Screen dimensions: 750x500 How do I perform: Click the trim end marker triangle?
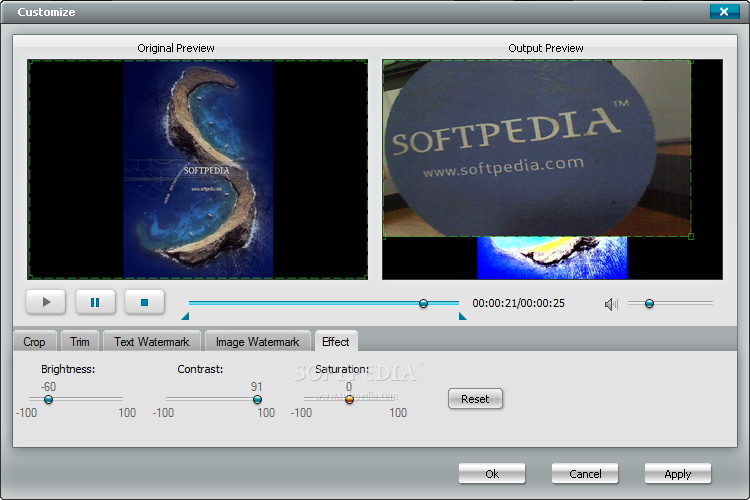point(462,316)
